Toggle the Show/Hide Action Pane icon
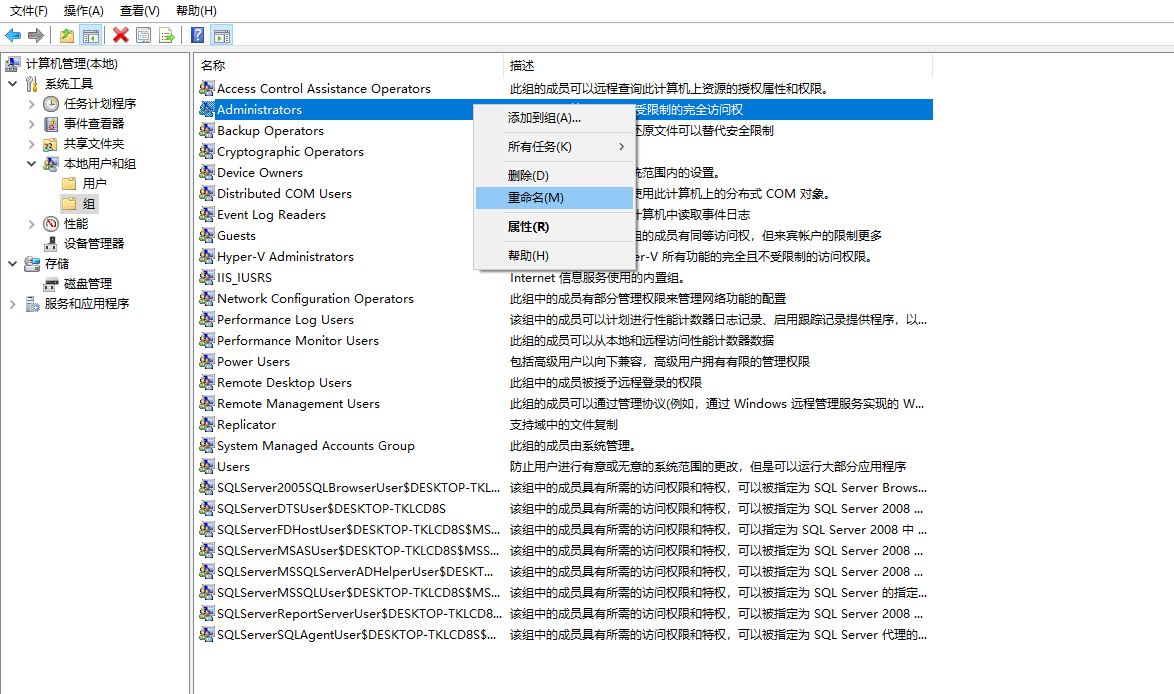This screenshot has height=694, width=1174. pos(222,35)
